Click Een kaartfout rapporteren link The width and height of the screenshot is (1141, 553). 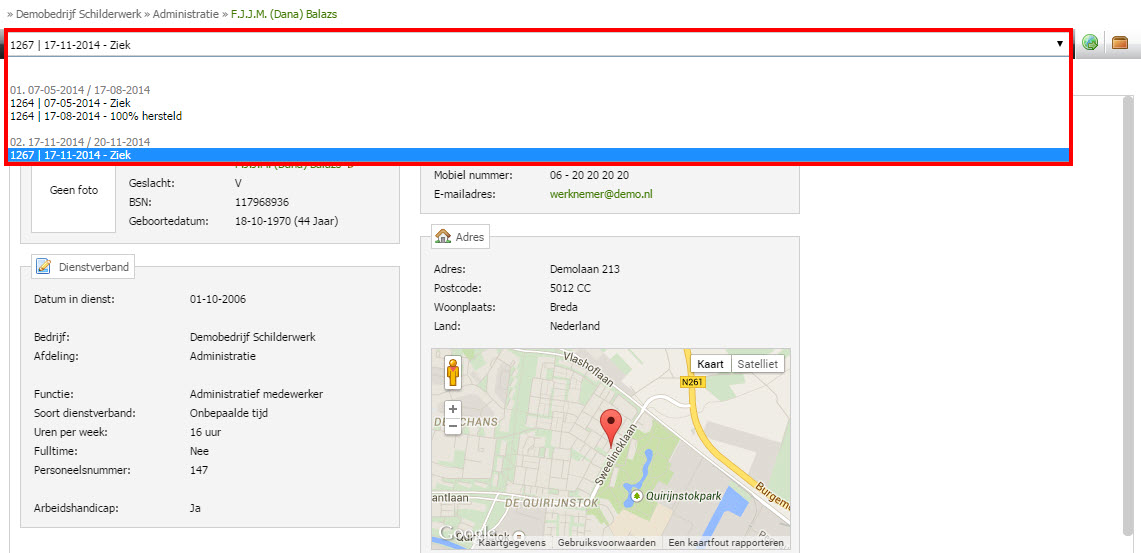(x=725, y=543)
